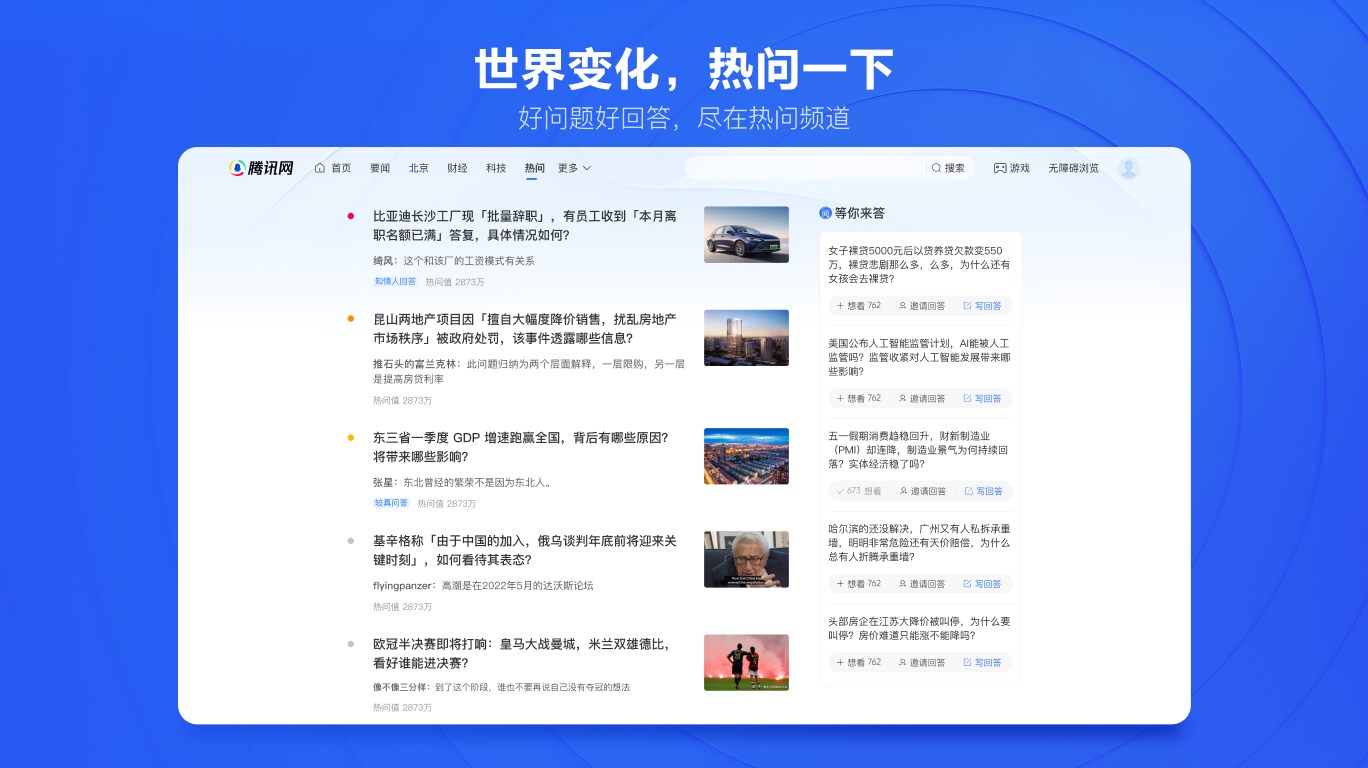This screenshot has height=768, width=1368.
Task: Click the 知情人回答 tag
Action: (395, 282)
